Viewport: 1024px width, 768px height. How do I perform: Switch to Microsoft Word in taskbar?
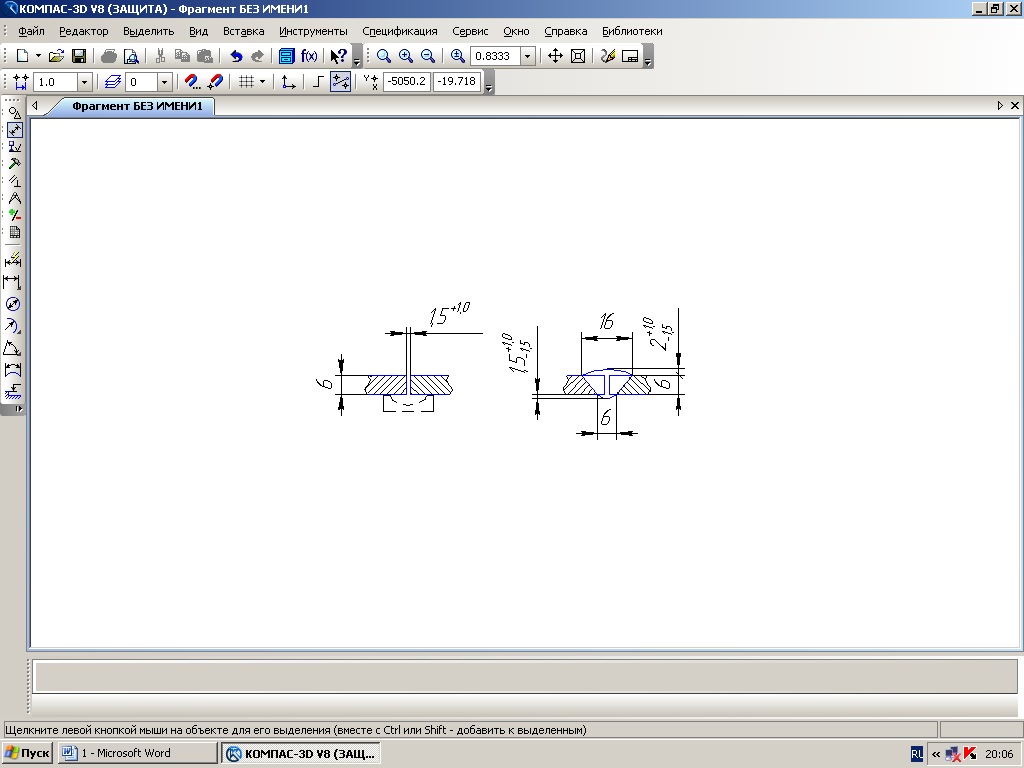(137, 753)
